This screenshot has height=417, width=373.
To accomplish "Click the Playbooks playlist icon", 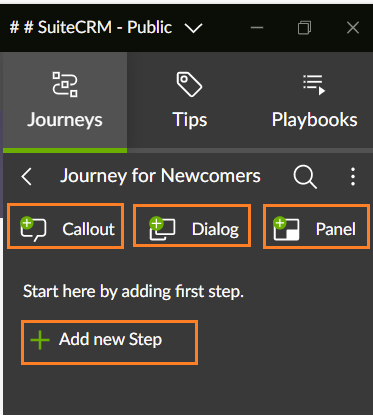I will (x=314, y=85).
